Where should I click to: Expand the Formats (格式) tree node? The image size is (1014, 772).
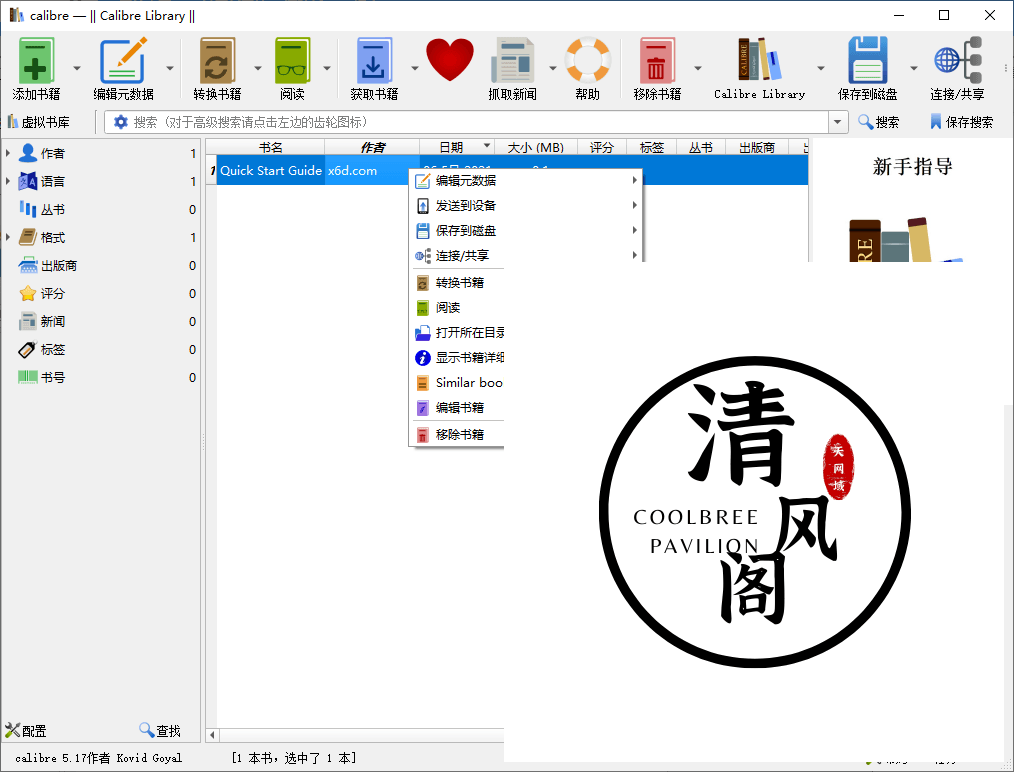click(x=8, y=237)
